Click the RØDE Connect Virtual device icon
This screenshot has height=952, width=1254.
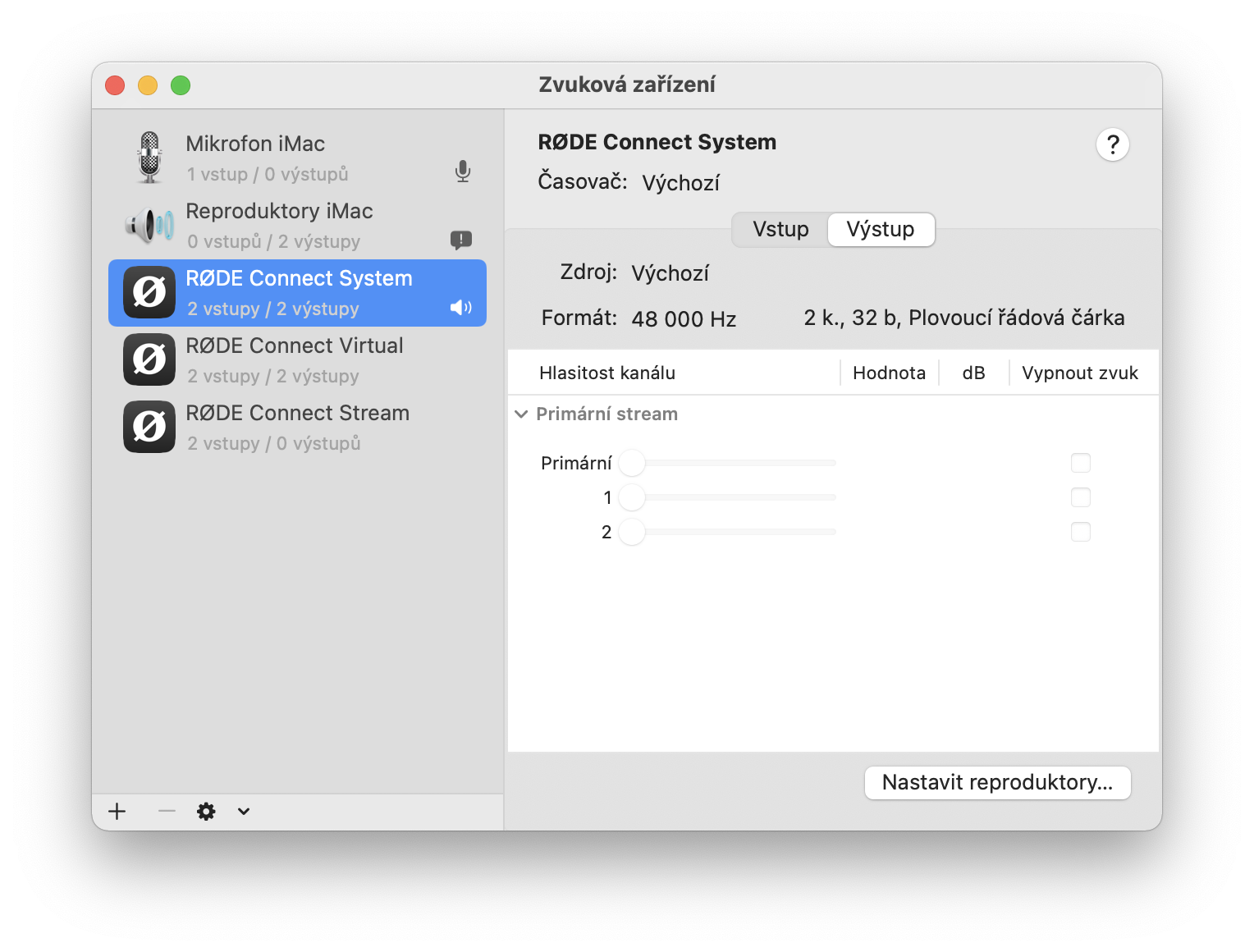pyautogui.click(x=149, y=359)
